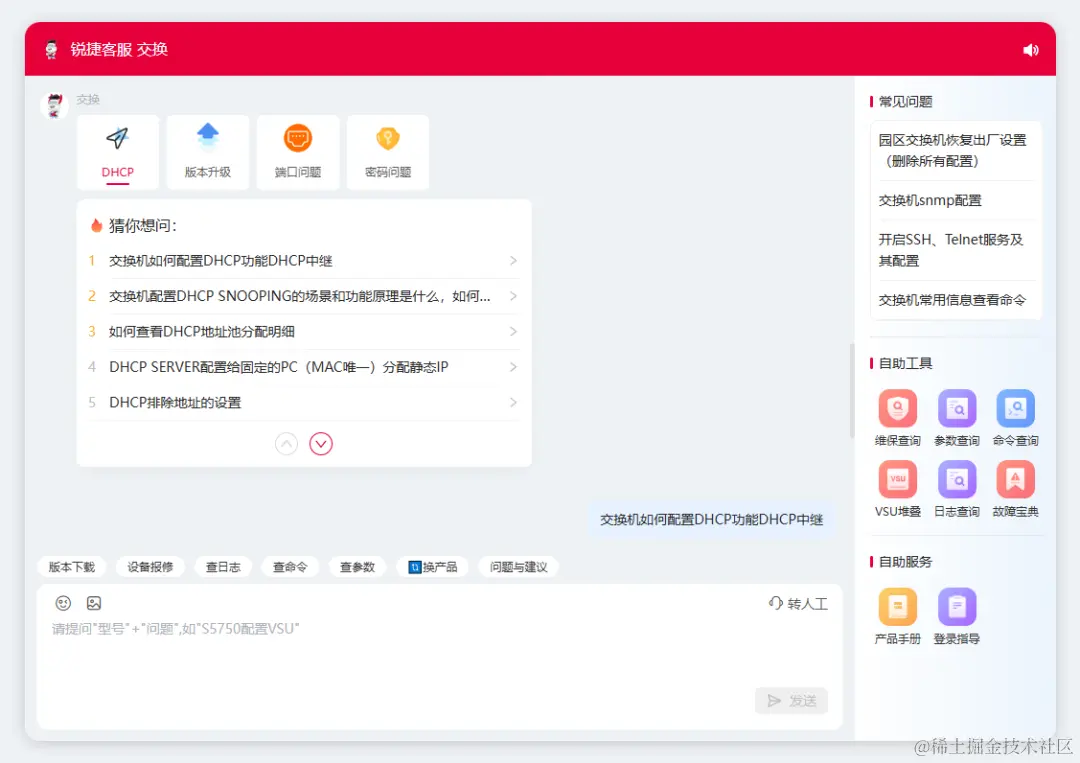The height and width of the screenshot is (763, 1080).
Task: Select the 端口问题 port icon
Action: coord(298,138)
